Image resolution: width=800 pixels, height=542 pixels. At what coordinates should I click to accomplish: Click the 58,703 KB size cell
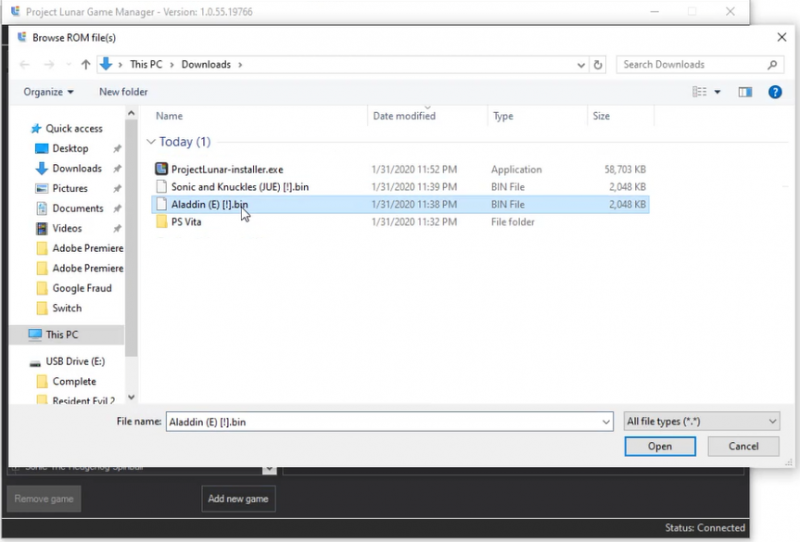point(625,169)
